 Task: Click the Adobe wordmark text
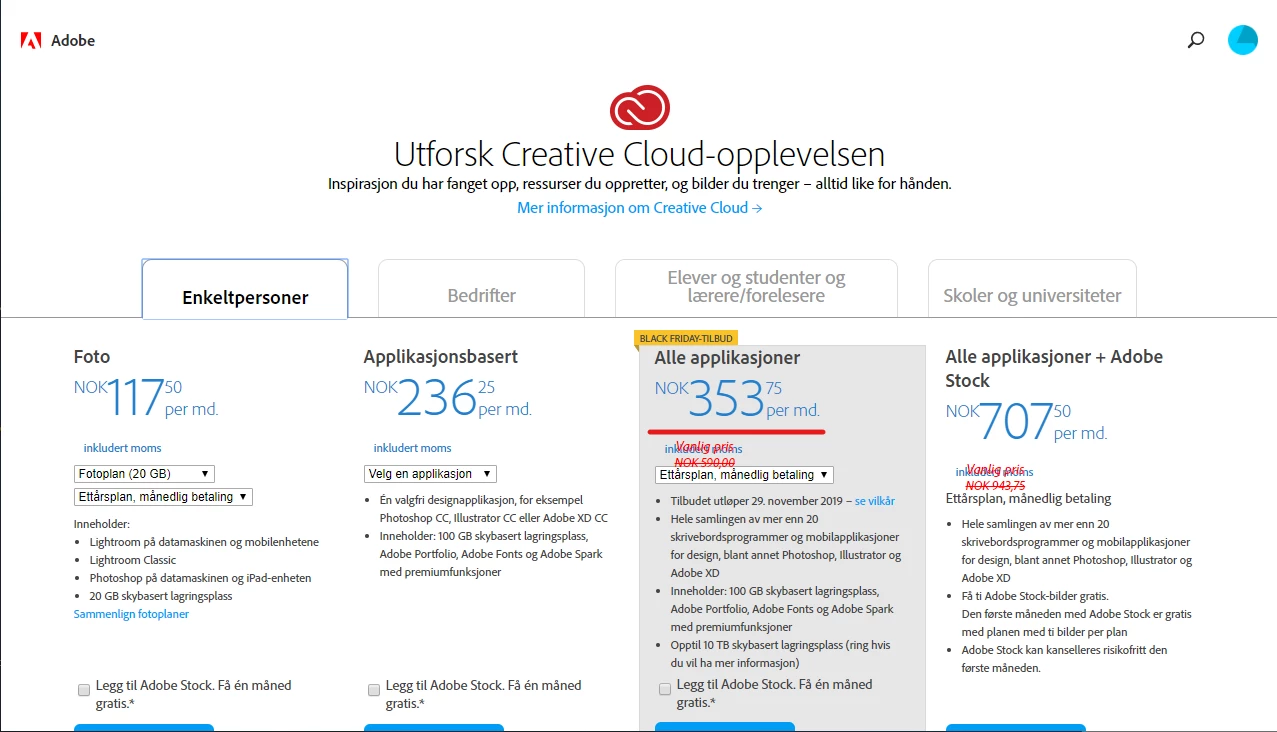(73, 41)
